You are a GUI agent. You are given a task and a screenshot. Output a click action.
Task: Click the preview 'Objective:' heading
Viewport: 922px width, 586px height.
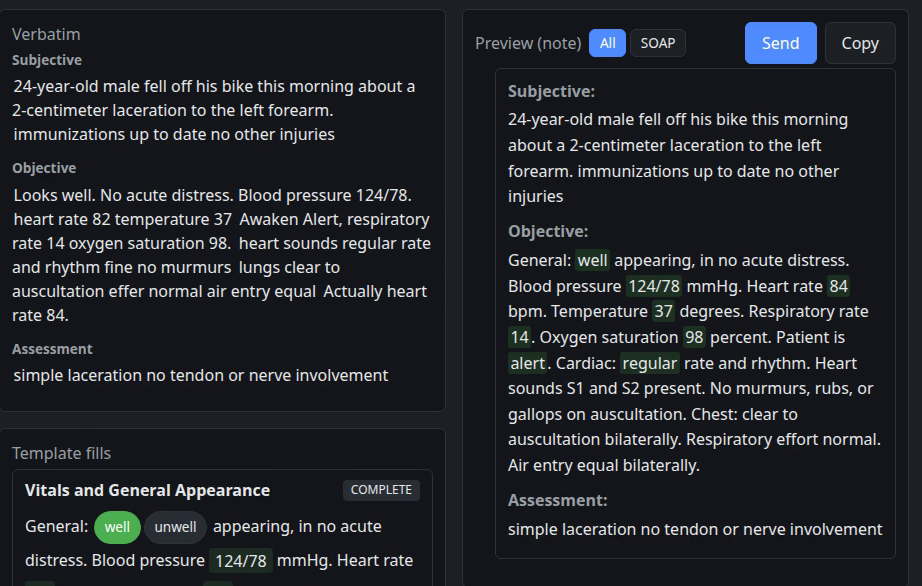(x=548, y=231)
